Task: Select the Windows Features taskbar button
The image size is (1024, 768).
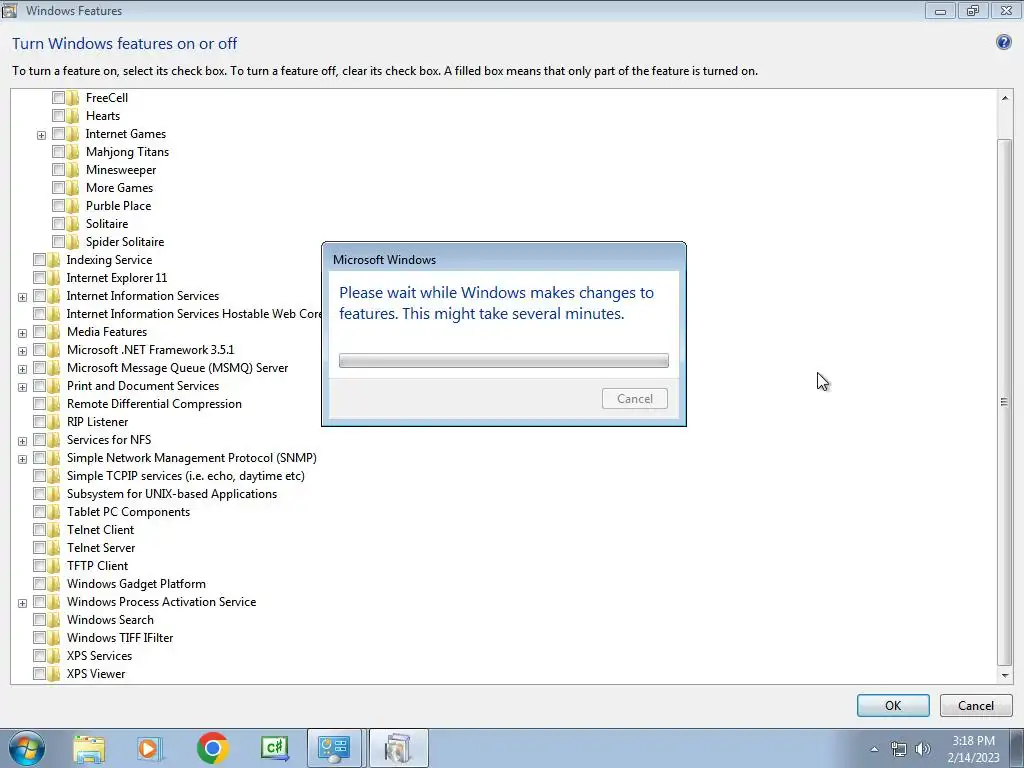Action: coord(398,748)
